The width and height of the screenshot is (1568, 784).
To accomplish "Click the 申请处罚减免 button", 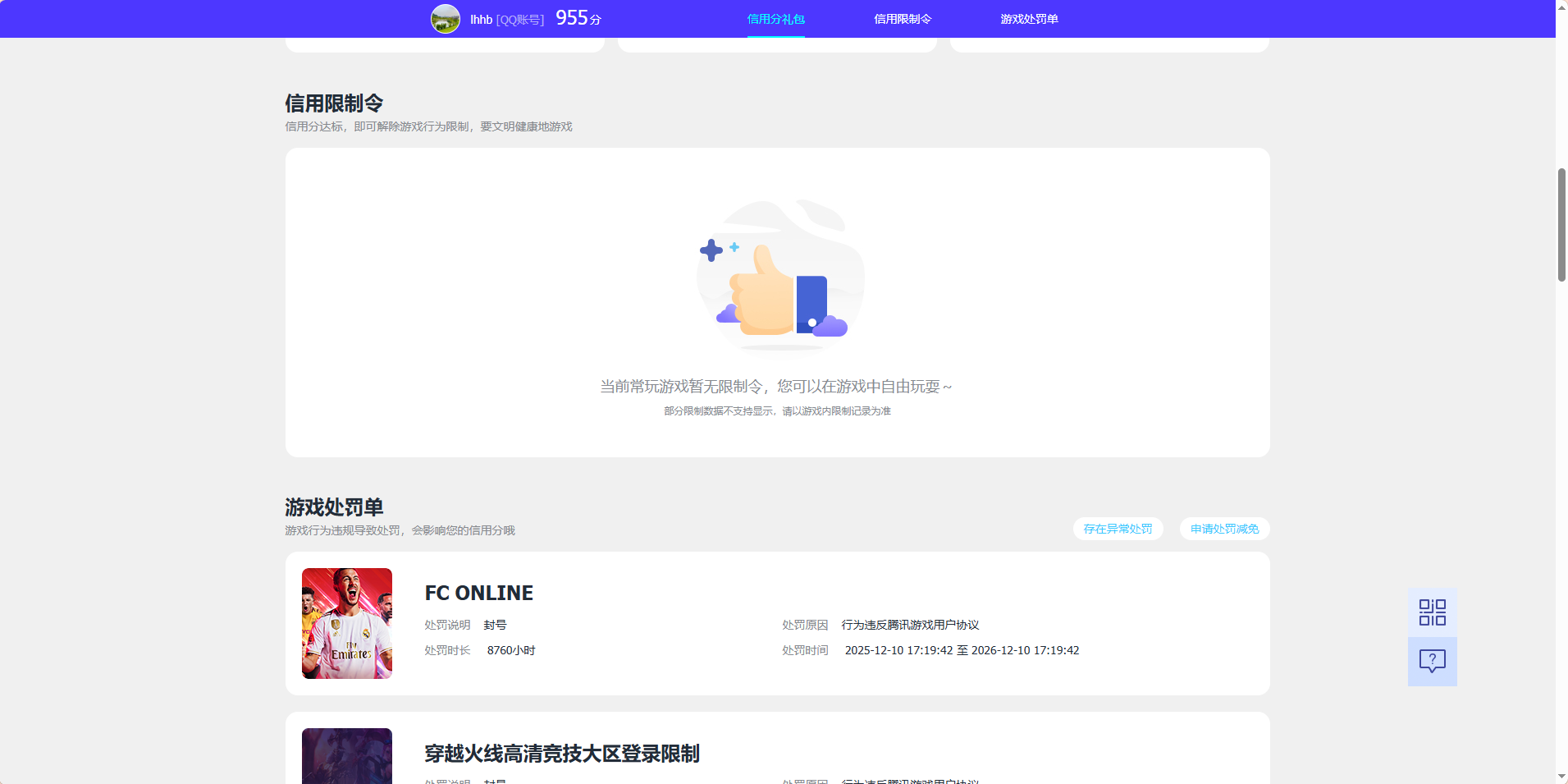I will click(x=1224, y=529).
